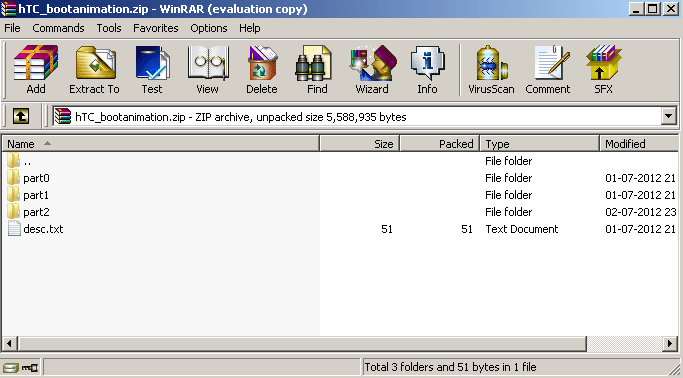This screenshot has height=378, width=683.
Task: Minimize the WinRAR window
Action: [x=636, y=9]
